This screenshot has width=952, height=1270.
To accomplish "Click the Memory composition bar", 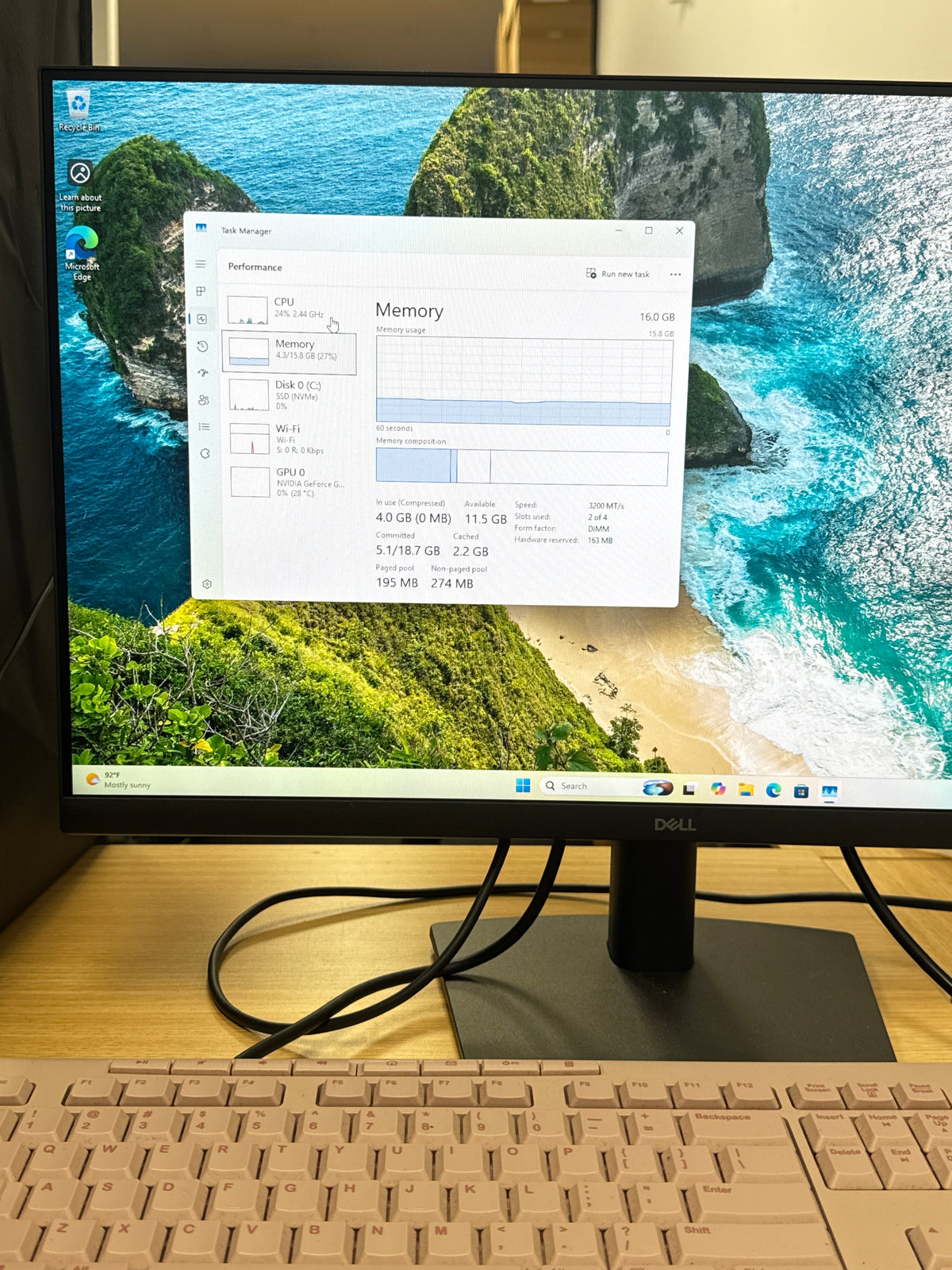I will (x=522, y=467).
